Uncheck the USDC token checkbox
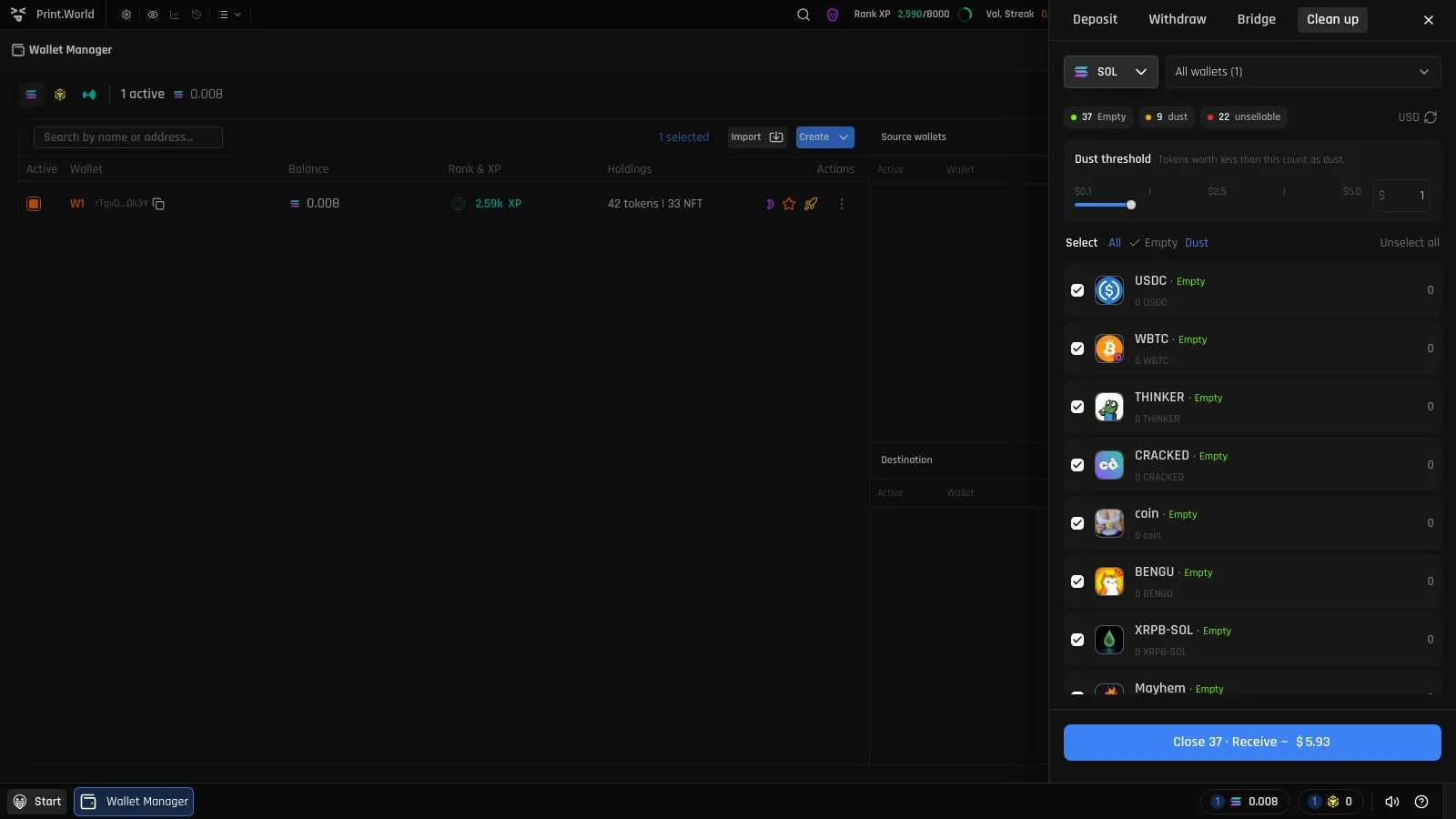 click(1077, 290)
